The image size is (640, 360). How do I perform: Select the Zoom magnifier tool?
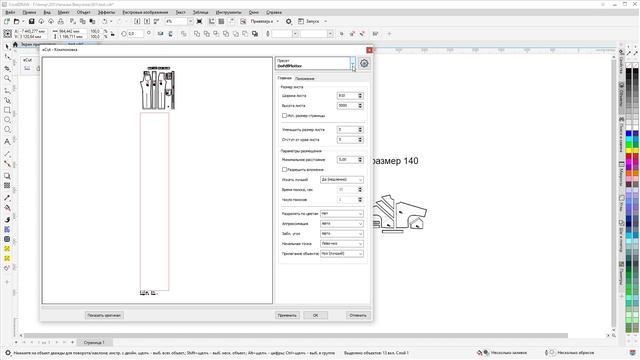point(7,78)
